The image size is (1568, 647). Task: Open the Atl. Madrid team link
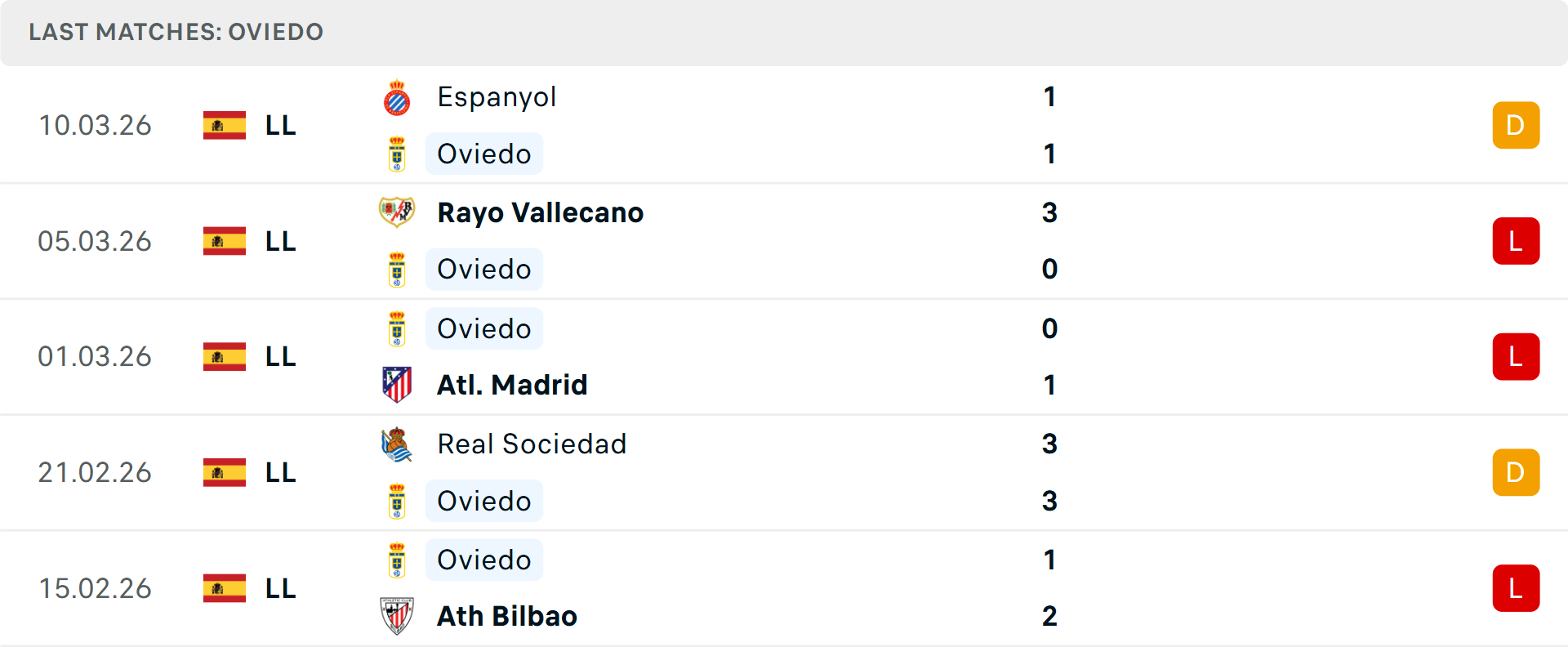[512, 385]
